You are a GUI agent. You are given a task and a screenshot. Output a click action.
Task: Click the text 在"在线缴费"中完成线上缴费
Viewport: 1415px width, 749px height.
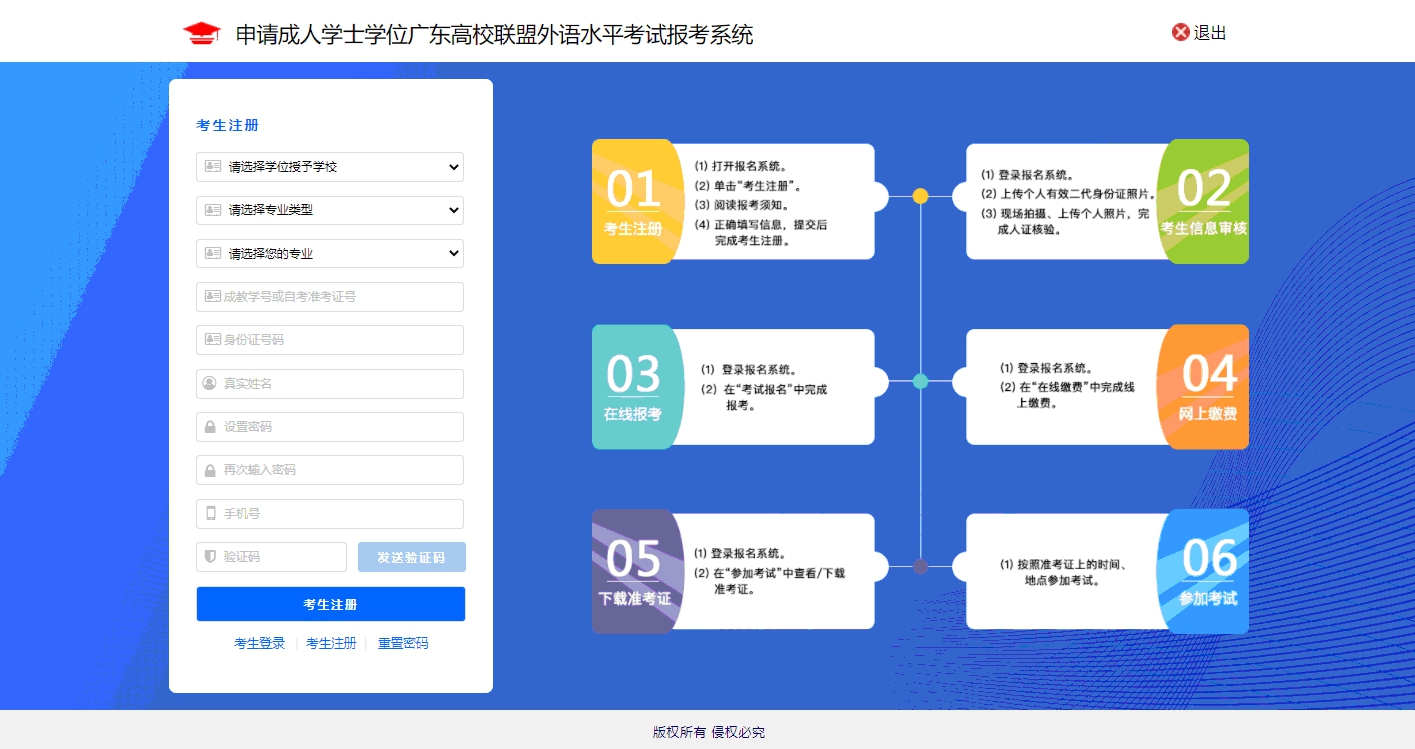click(1067, 395)
